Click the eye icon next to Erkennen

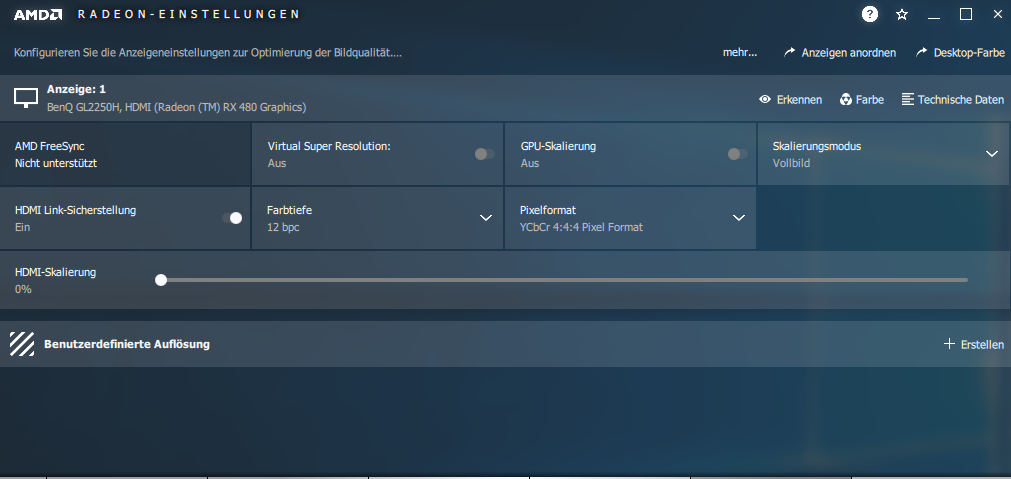point(765,99)
